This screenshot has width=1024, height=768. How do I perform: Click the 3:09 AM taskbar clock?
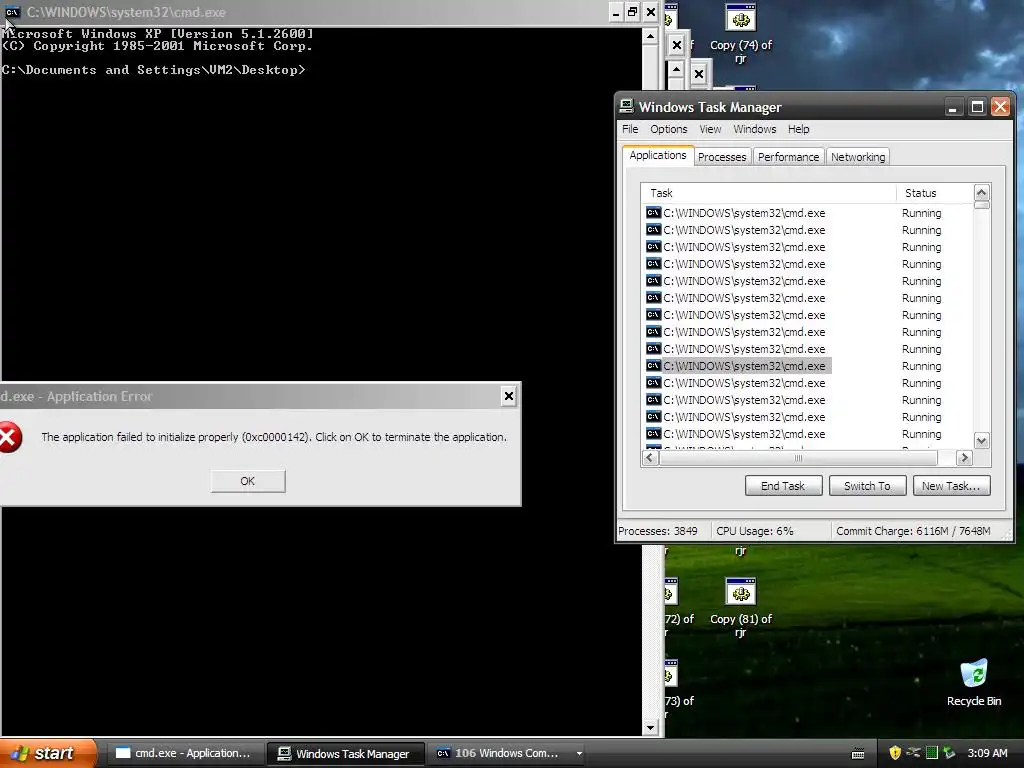click(x=987, y=753)
